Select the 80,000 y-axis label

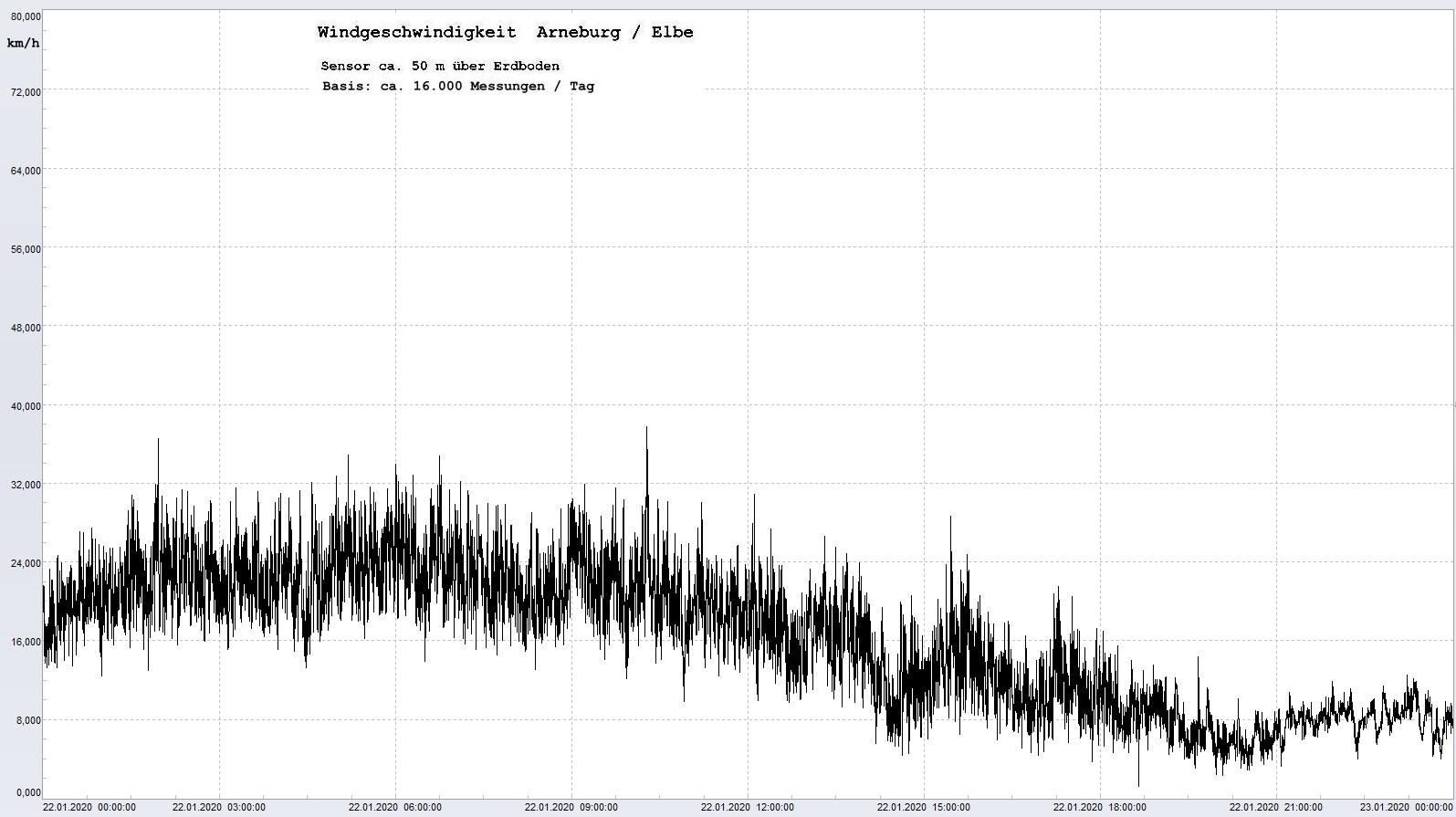[x=25, y=16]
